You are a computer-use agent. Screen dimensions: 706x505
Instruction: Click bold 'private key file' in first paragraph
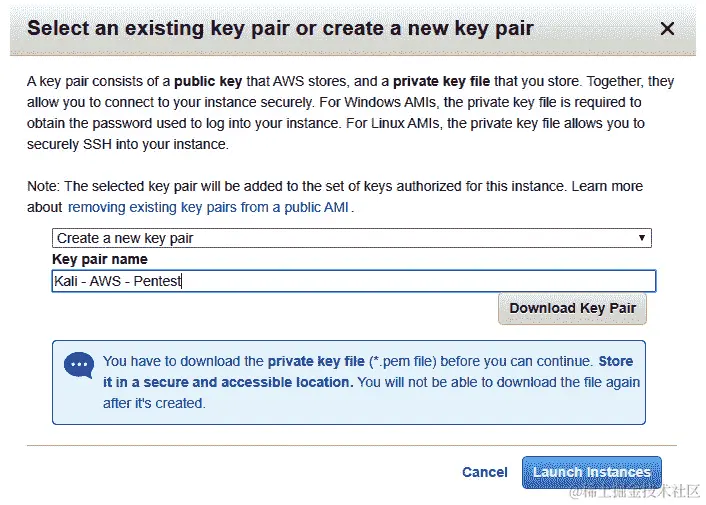[x=441, y=81]
